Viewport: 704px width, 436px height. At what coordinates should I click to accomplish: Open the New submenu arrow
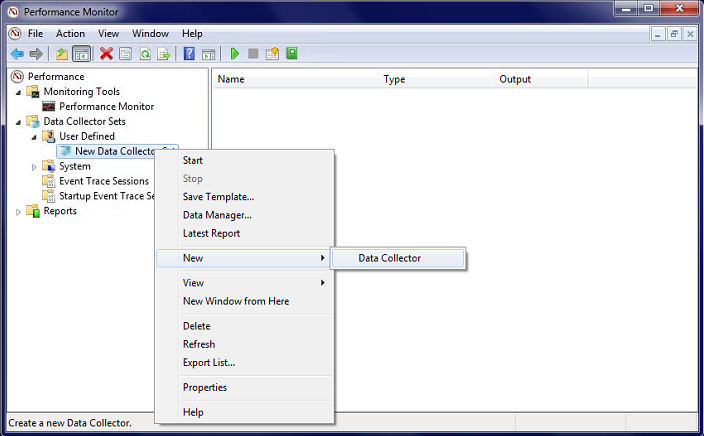(322, 258)
